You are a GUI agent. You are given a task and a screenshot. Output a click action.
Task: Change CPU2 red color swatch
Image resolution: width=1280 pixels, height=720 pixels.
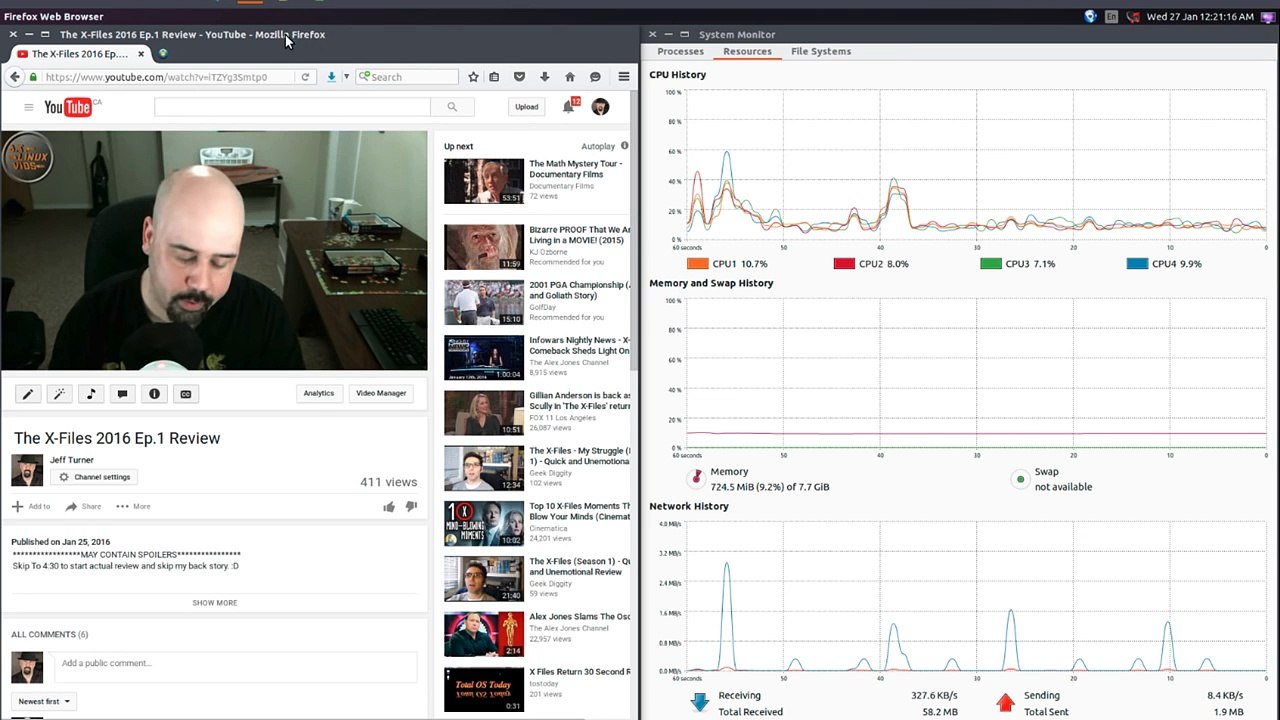pos(844,264)
